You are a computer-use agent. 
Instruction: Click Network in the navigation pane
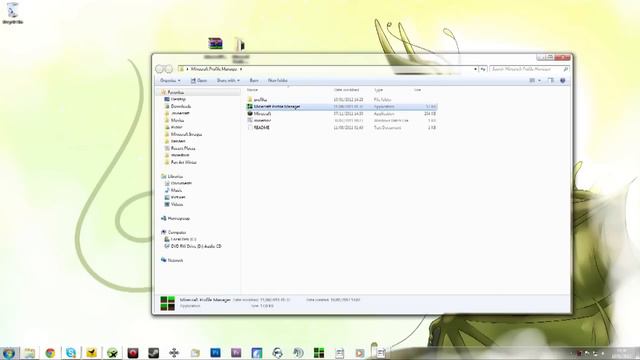(175, 260)
